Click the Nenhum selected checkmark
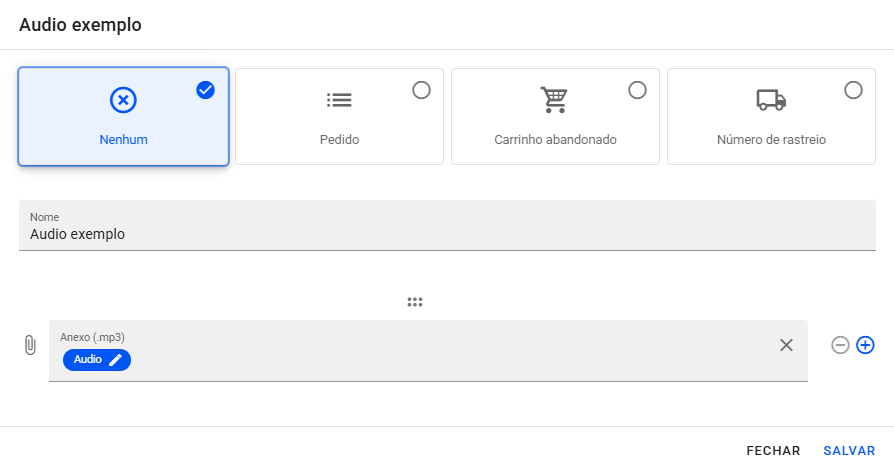Viewport: 894px width, 470px height. pos(206,90)
